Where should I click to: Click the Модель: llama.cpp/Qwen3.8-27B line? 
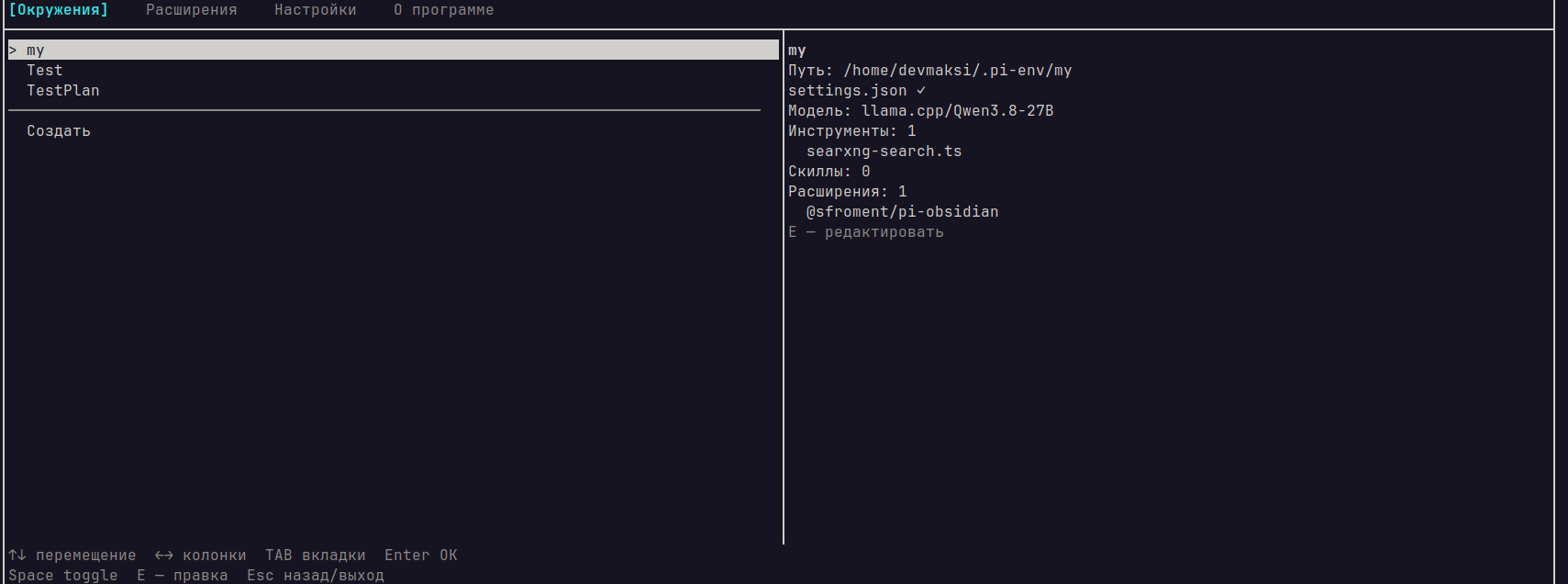[x=921, y=111]
